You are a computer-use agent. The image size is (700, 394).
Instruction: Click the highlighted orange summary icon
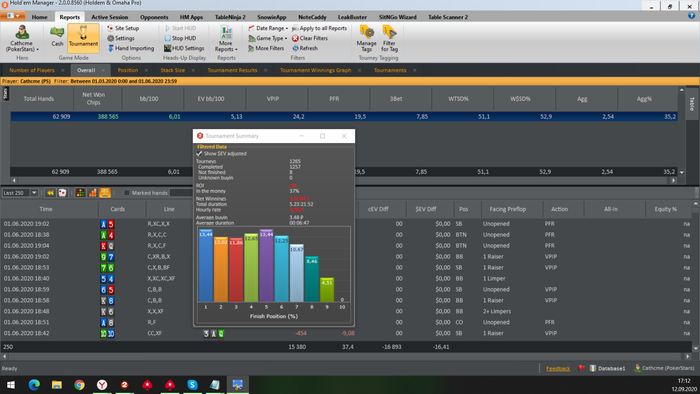(105, 193)
